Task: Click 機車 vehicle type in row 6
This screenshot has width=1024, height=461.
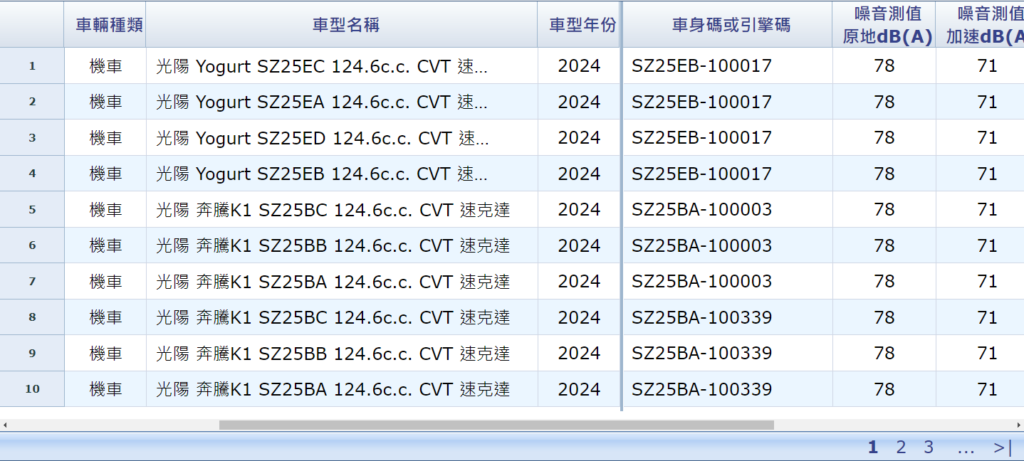Action: tap(105, 246)
